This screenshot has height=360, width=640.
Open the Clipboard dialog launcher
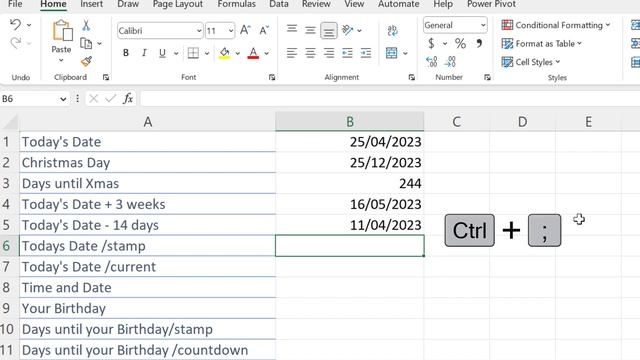106,77
